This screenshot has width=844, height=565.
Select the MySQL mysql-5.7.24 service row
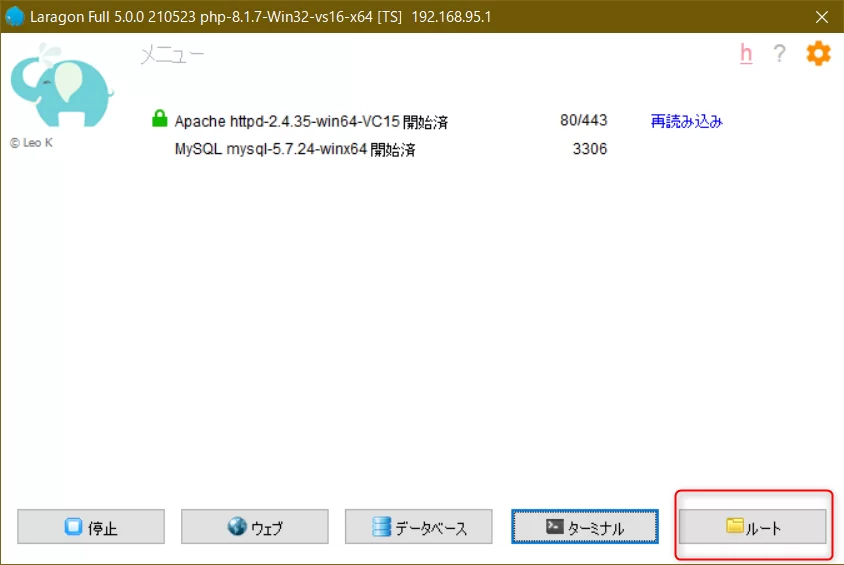pos(295,149)
